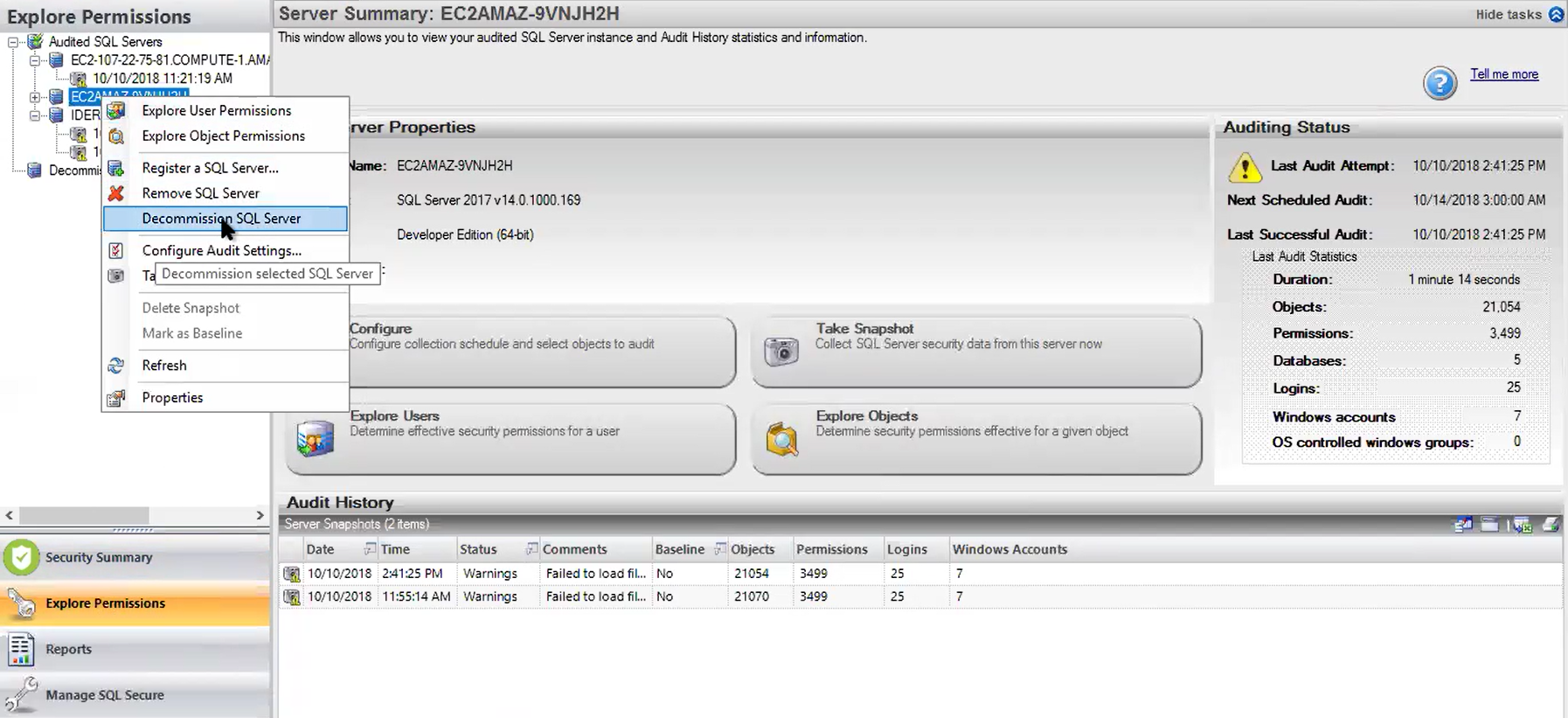The image size is (1568, 718).
Task: Click the Take Snapshot task button
Action: point(976,352)
